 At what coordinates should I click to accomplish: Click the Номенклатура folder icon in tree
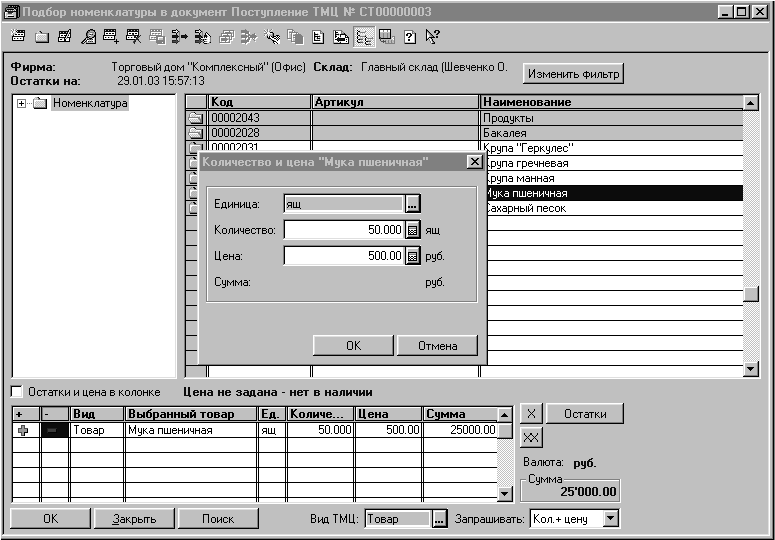pyautogui.click(x=40, y=103)
